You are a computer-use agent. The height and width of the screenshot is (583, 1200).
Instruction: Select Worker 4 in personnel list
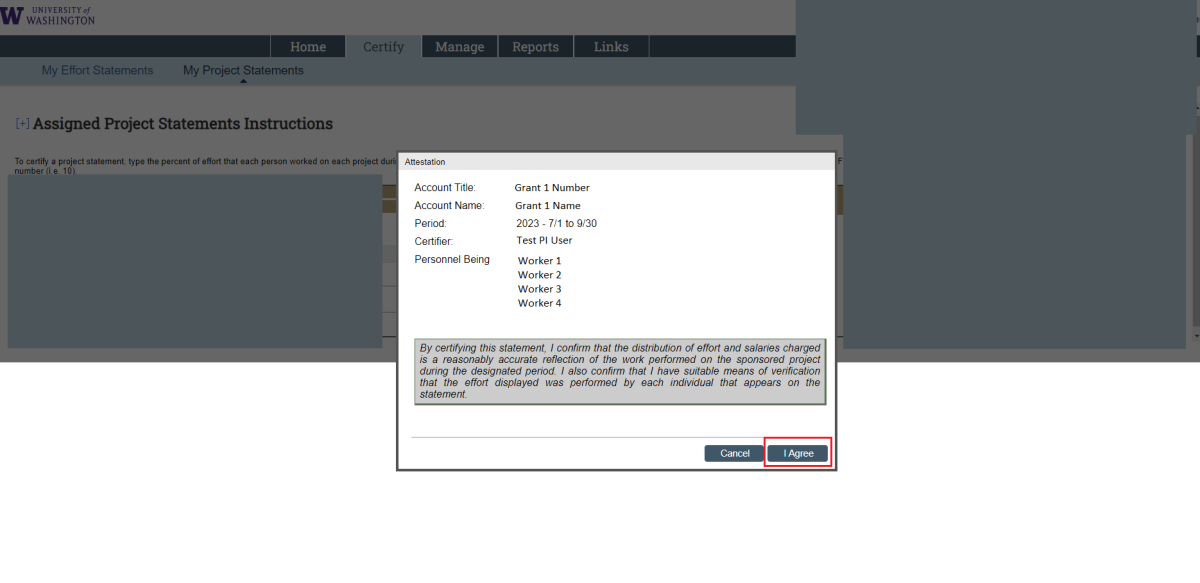[539, 303]
